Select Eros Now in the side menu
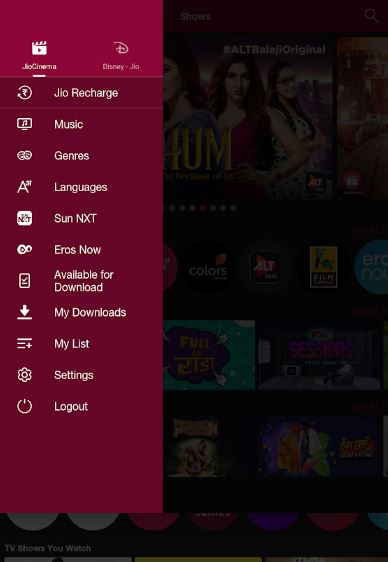 (77, 249)
